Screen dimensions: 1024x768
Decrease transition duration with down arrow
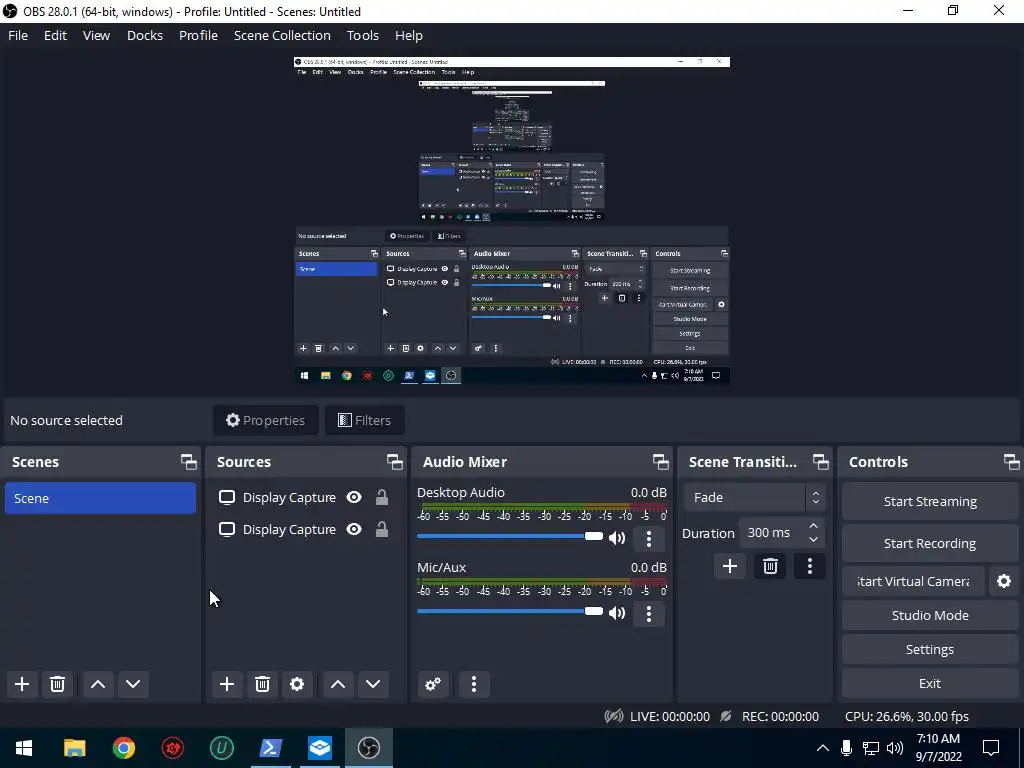click(813, 539)
